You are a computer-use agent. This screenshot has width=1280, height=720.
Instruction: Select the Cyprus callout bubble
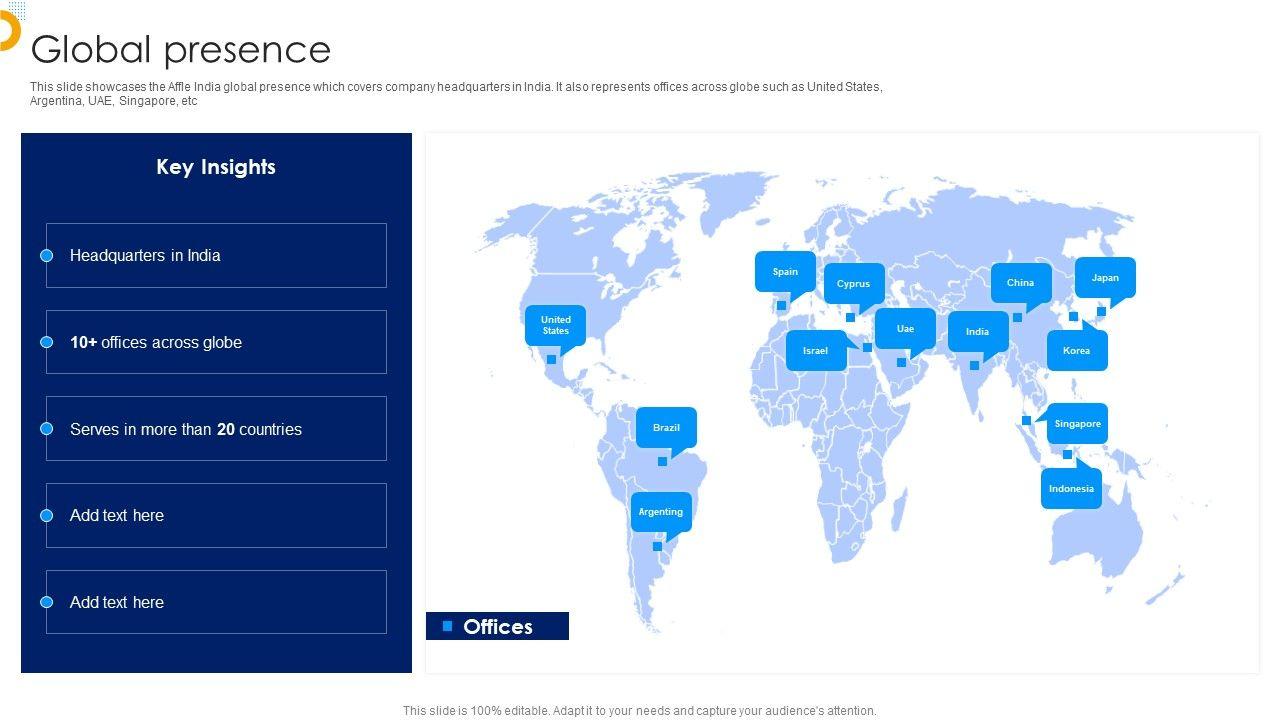[x=854, y=284]
